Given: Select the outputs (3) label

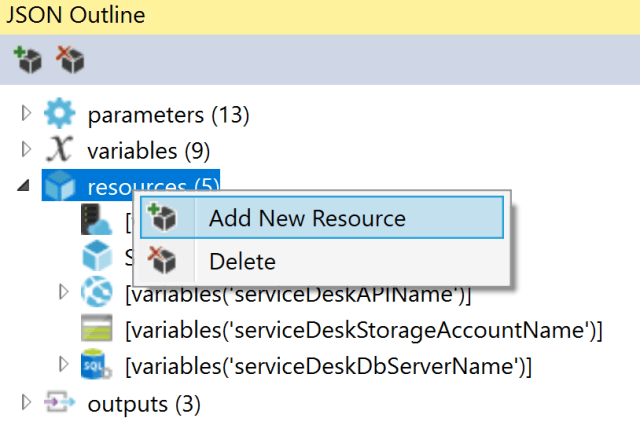Looking at the screenshot, I should coord(143,404).
